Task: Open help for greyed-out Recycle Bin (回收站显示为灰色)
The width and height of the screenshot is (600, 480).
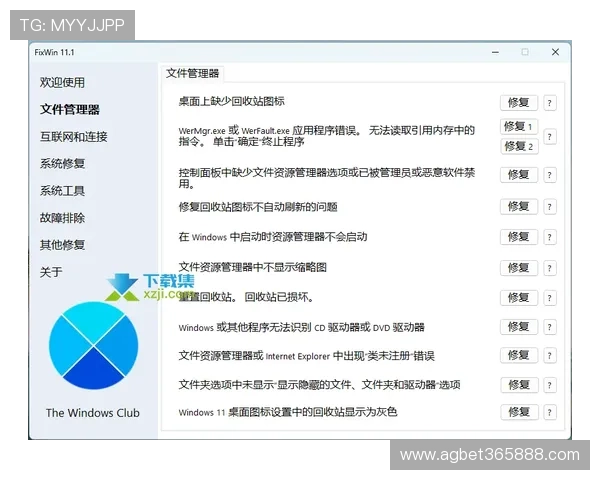Action: click(x=549, y=412)
